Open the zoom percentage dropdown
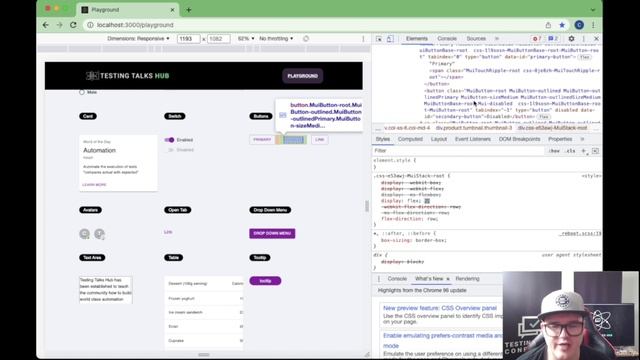This screenshot has height=360, width=640. coord(246,38)
